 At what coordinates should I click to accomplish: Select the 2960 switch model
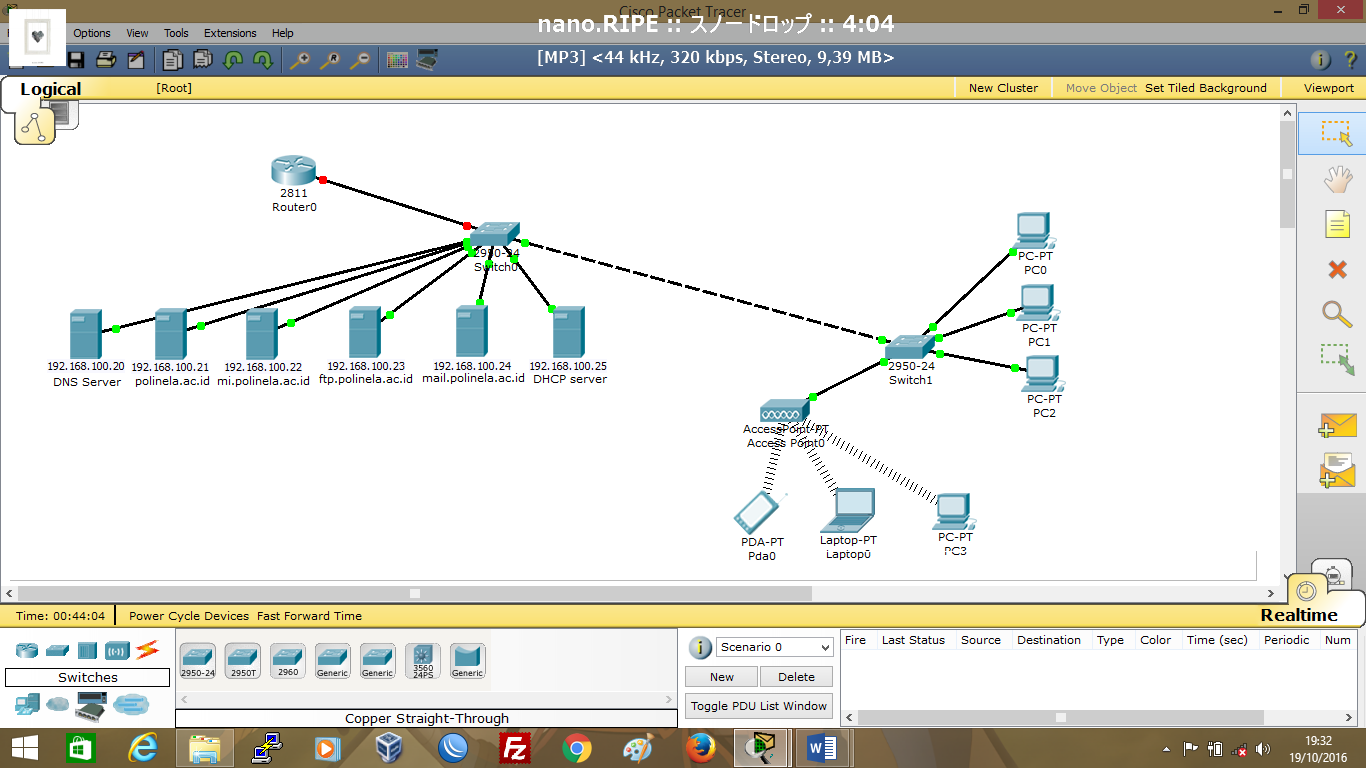[287, 660]
